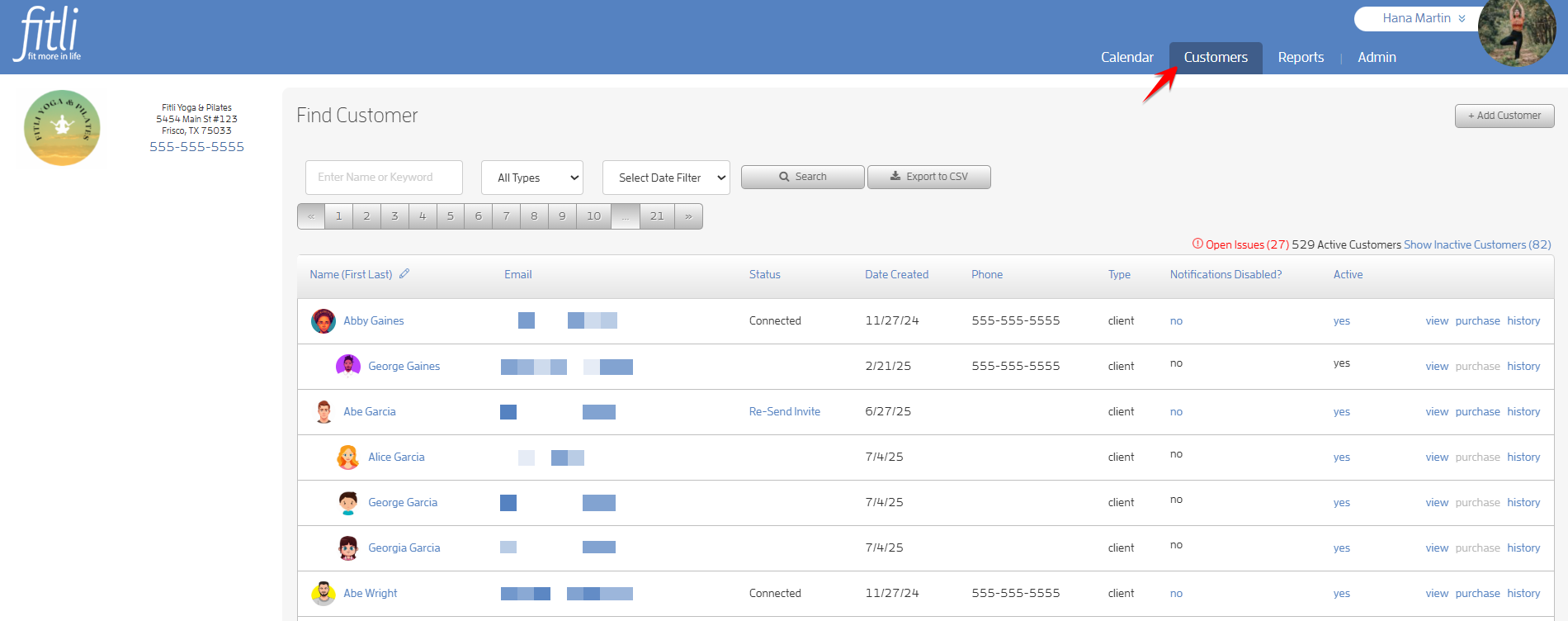This screenshot has height=621, width=1568.
Task: Open Hana Martin profile photo
Action: 1517,31
